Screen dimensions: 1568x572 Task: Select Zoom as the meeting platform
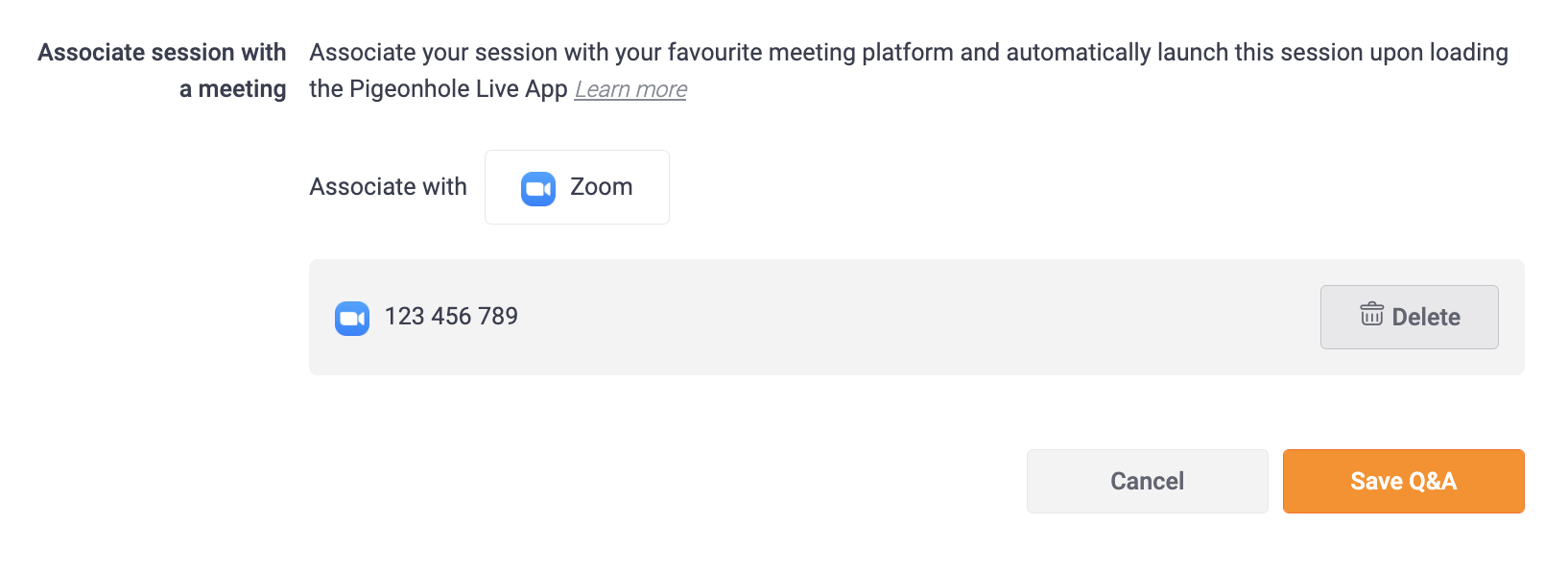point(577,187)
